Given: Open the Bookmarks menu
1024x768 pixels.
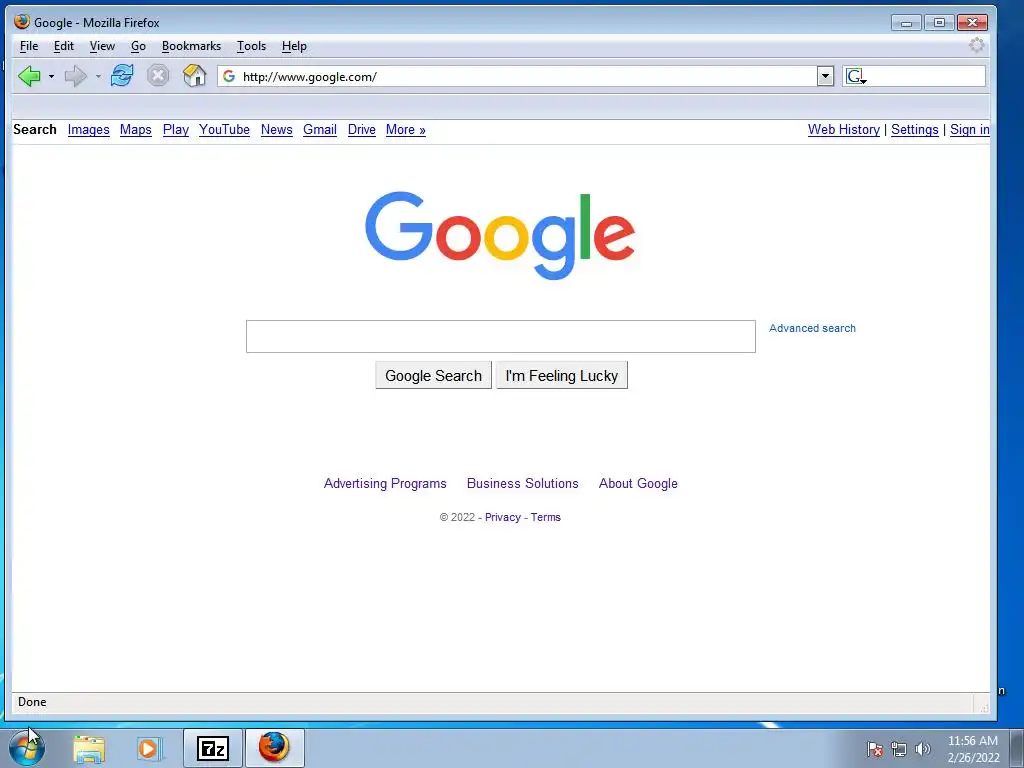Looking at the screenshot, I should 191,46.
